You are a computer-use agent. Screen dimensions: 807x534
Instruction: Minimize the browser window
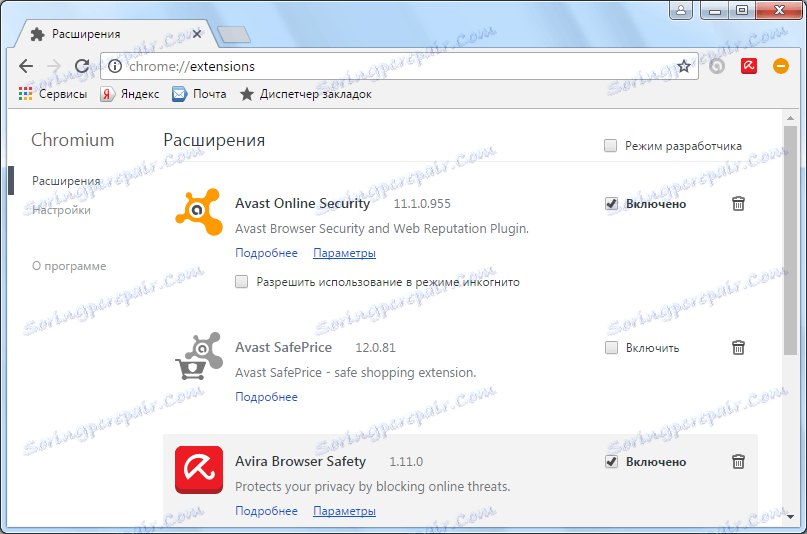point(715,10)
